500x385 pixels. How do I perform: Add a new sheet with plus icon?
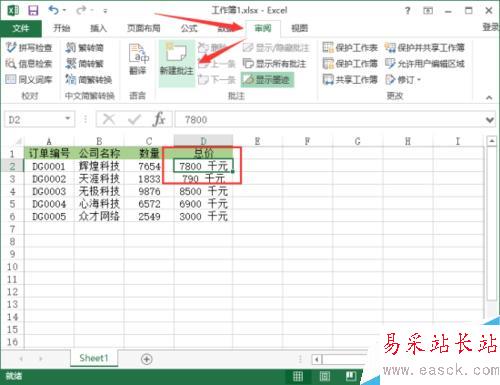147,359
